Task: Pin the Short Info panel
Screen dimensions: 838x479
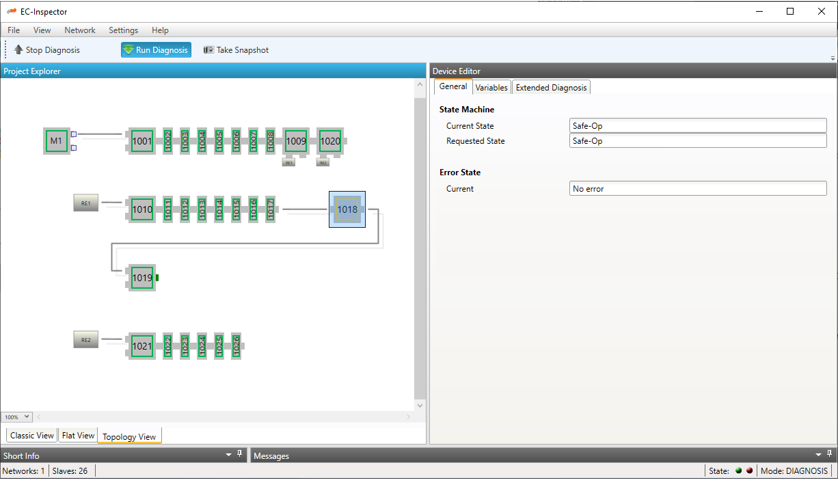Action: (240, 455)
